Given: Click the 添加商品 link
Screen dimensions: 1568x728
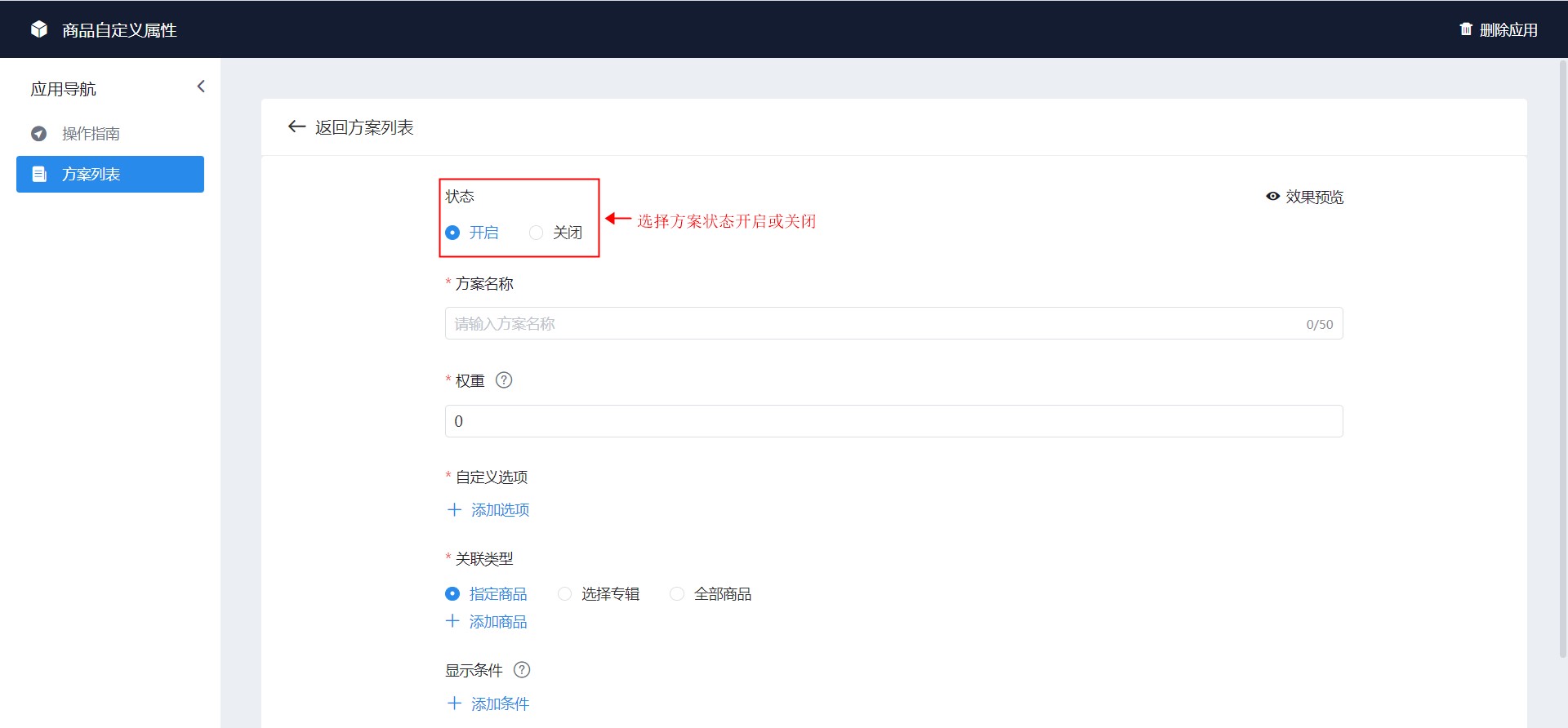Looking at the screenshot, I should [x=498, y=622].
